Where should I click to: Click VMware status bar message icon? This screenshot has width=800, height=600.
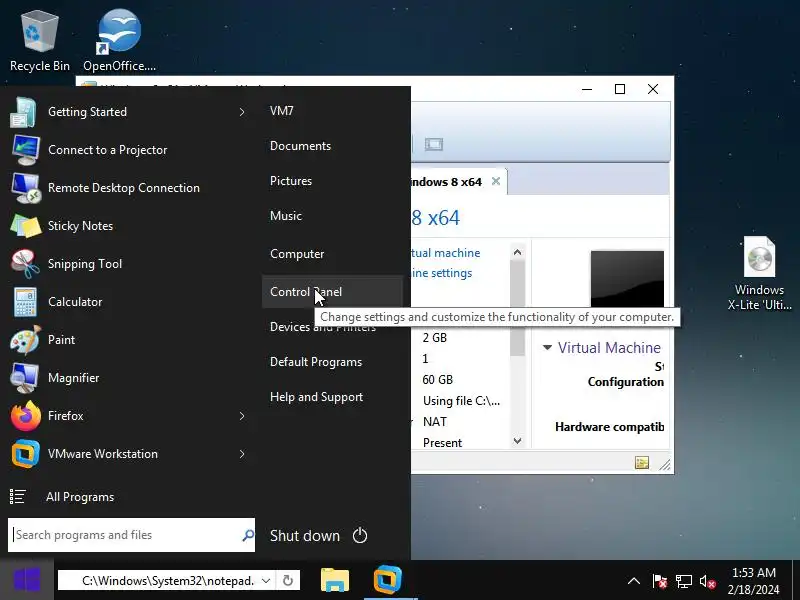pyautogui.click(x=642, y=463)
